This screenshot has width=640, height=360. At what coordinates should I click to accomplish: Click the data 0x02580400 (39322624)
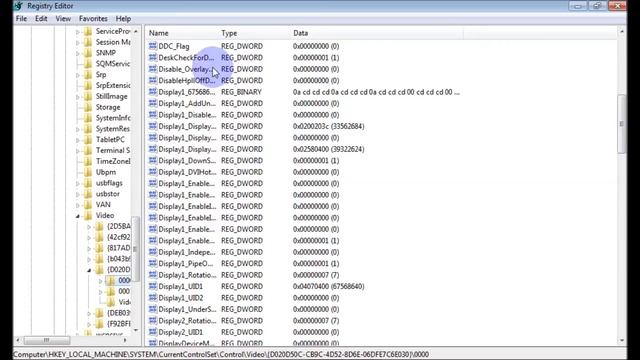click(x=328, y=149)
